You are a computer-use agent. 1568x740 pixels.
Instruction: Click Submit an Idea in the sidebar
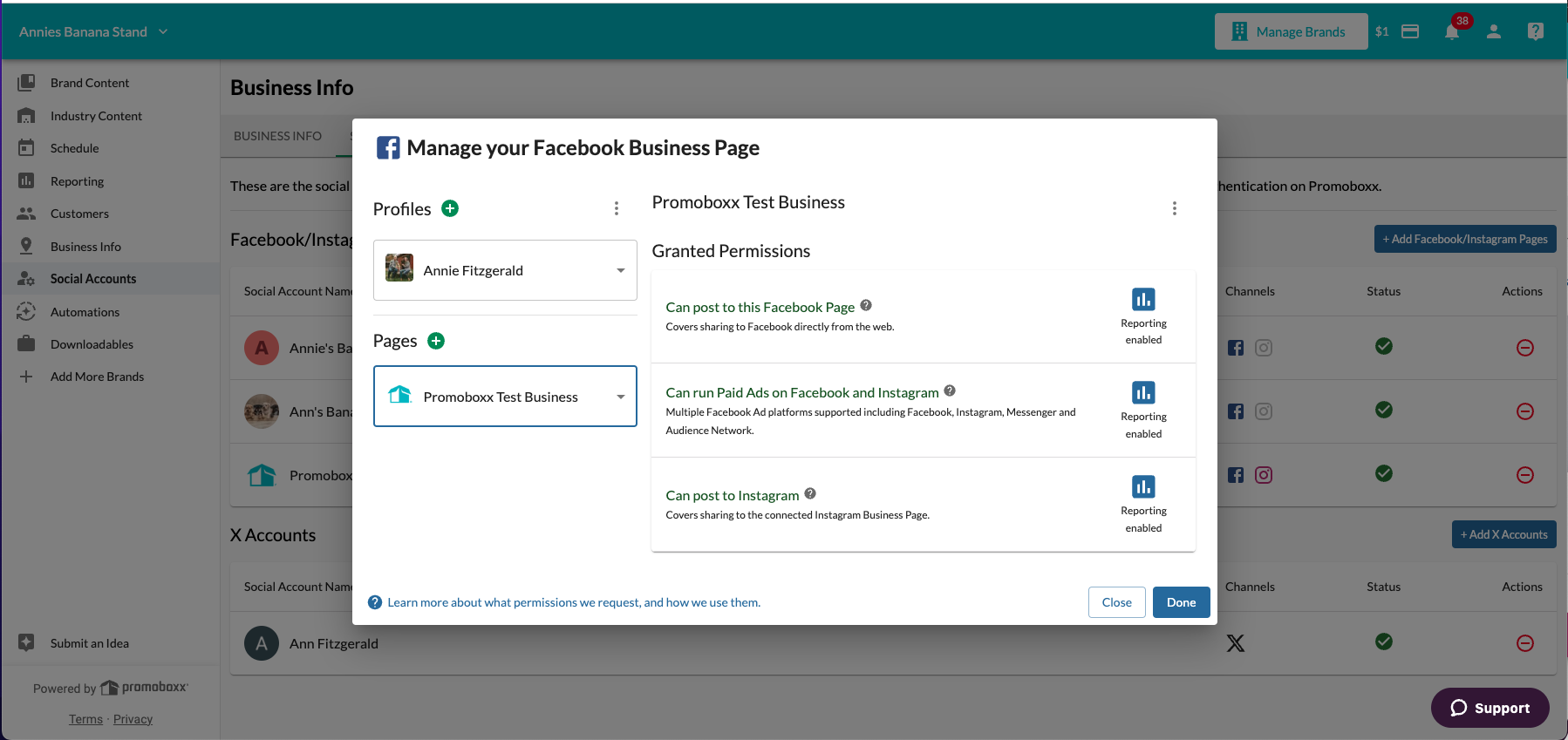coord(89,643)
